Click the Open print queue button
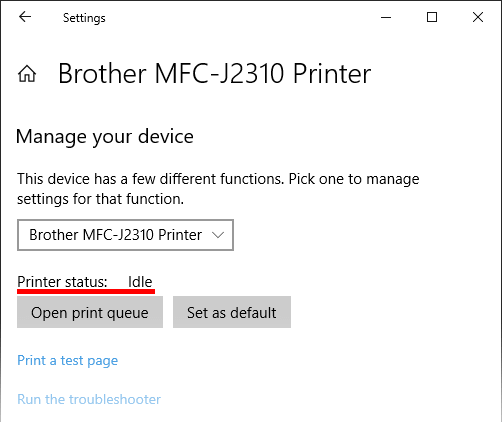This screenshot has height=422, width=502. tap(90, 312)
